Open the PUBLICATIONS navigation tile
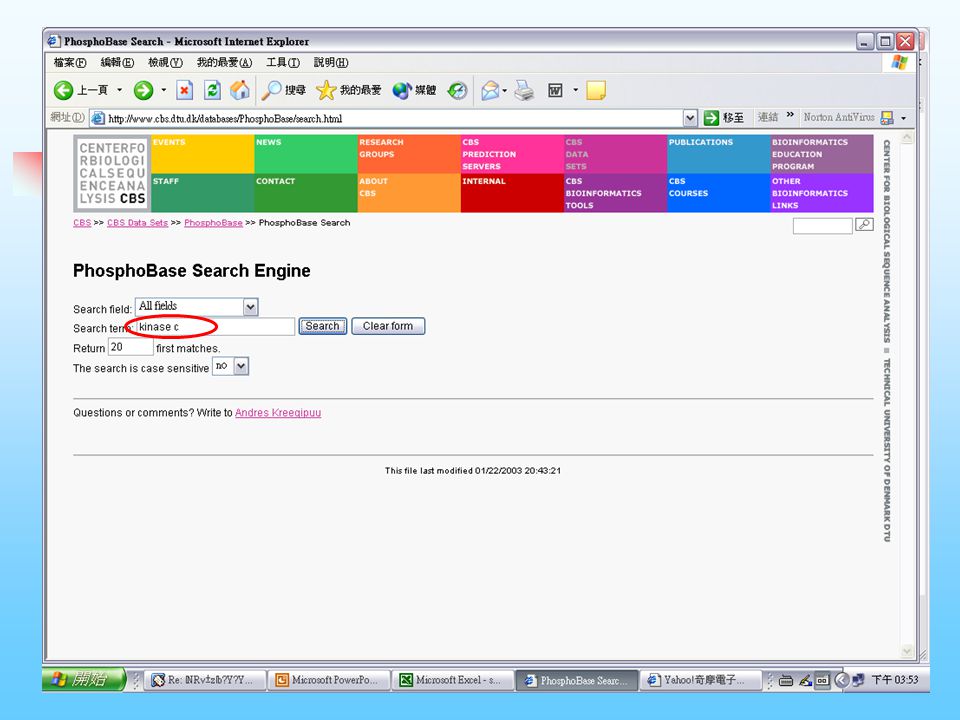Screen dimensions: 960x720 tap(719, 154)
